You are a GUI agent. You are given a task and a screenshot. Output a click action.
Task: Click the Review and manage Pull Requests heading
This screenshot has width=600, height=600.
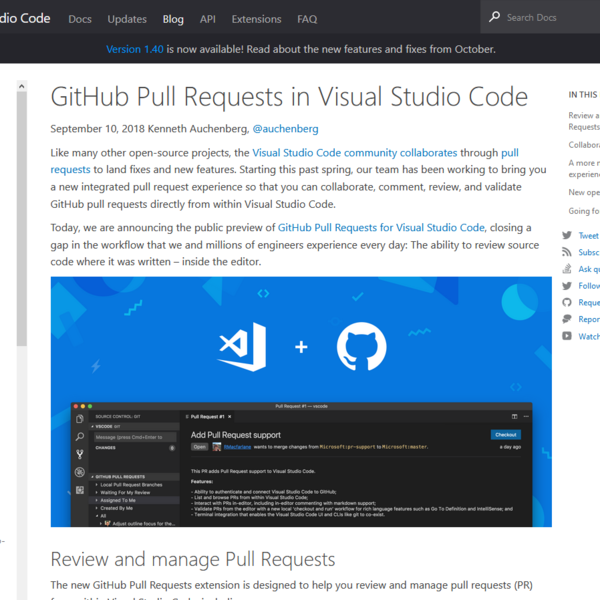coord(193,559)
